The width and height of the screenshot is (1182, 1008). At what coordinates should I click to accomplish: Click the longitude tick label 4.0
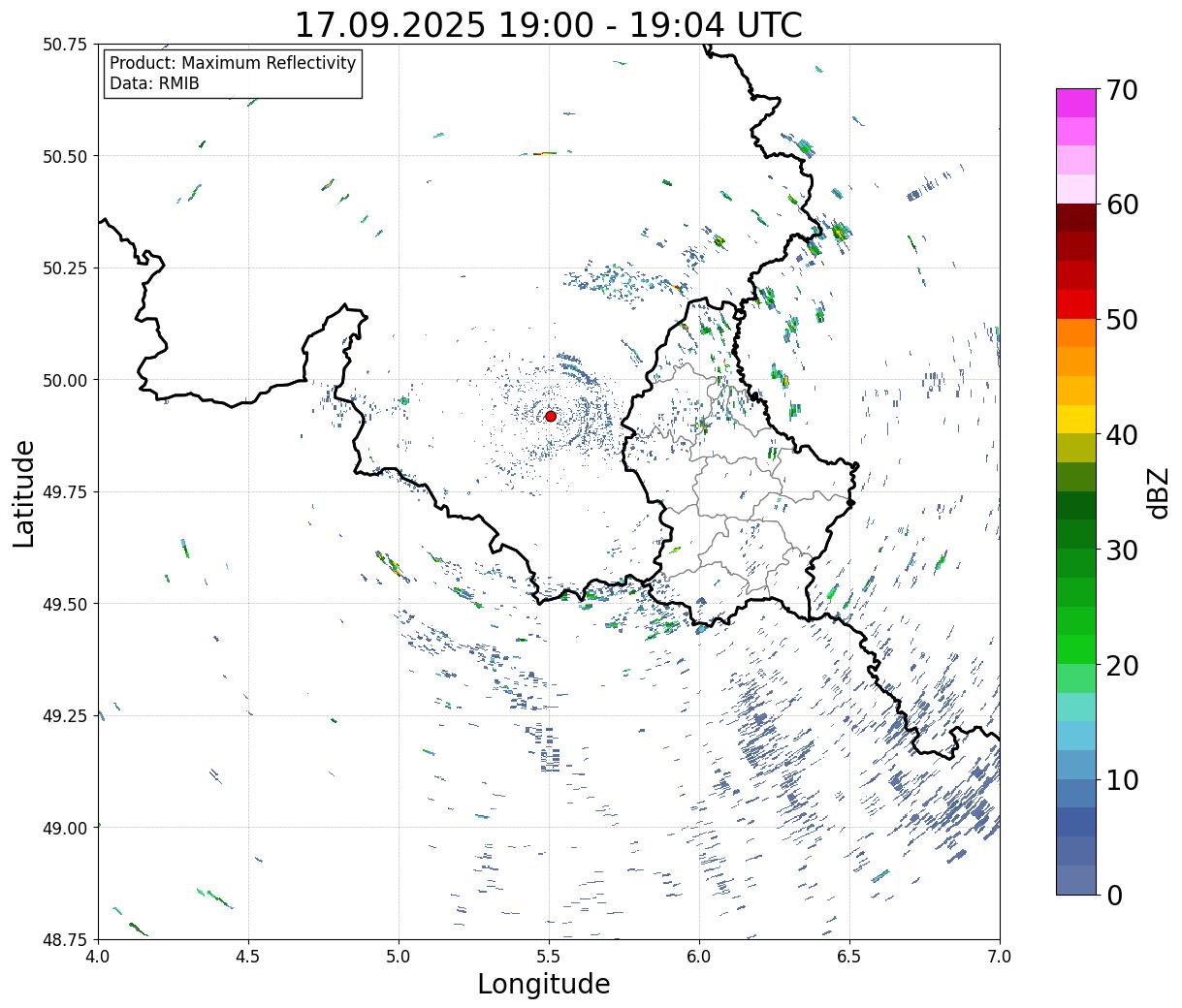[x=97, y=957]
